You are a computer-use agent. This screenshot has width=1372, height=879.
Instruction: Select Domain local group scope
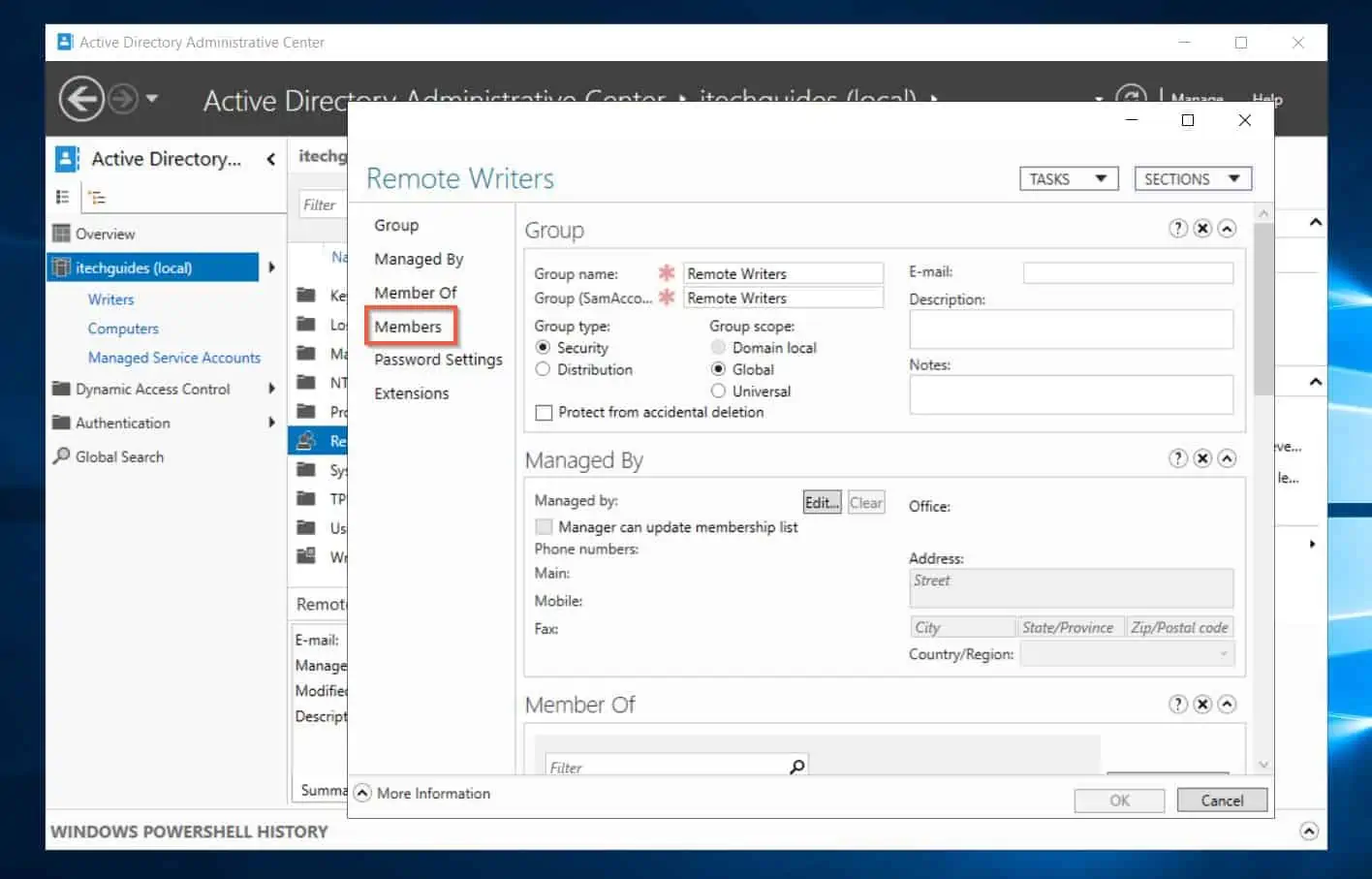pos(718,347)
